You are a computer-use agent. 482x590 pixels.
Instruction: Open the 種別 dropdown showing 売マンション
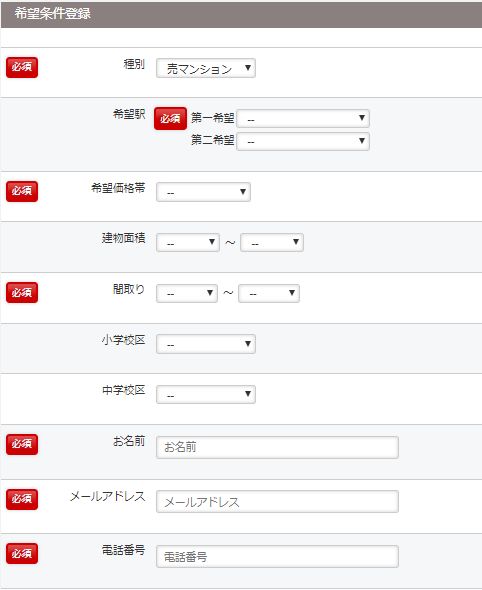tap(206, 68)
